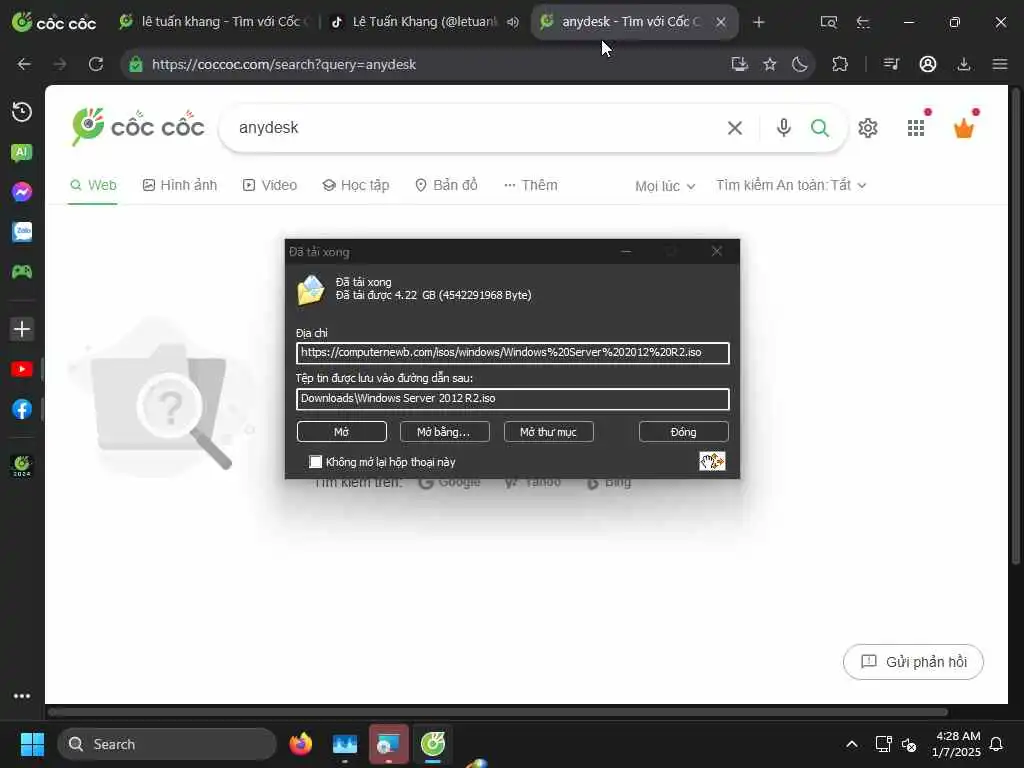This screenshot has width=1024, height=768.
Task: Click the Windows taskbar Search box
Action: pos(167,744)
